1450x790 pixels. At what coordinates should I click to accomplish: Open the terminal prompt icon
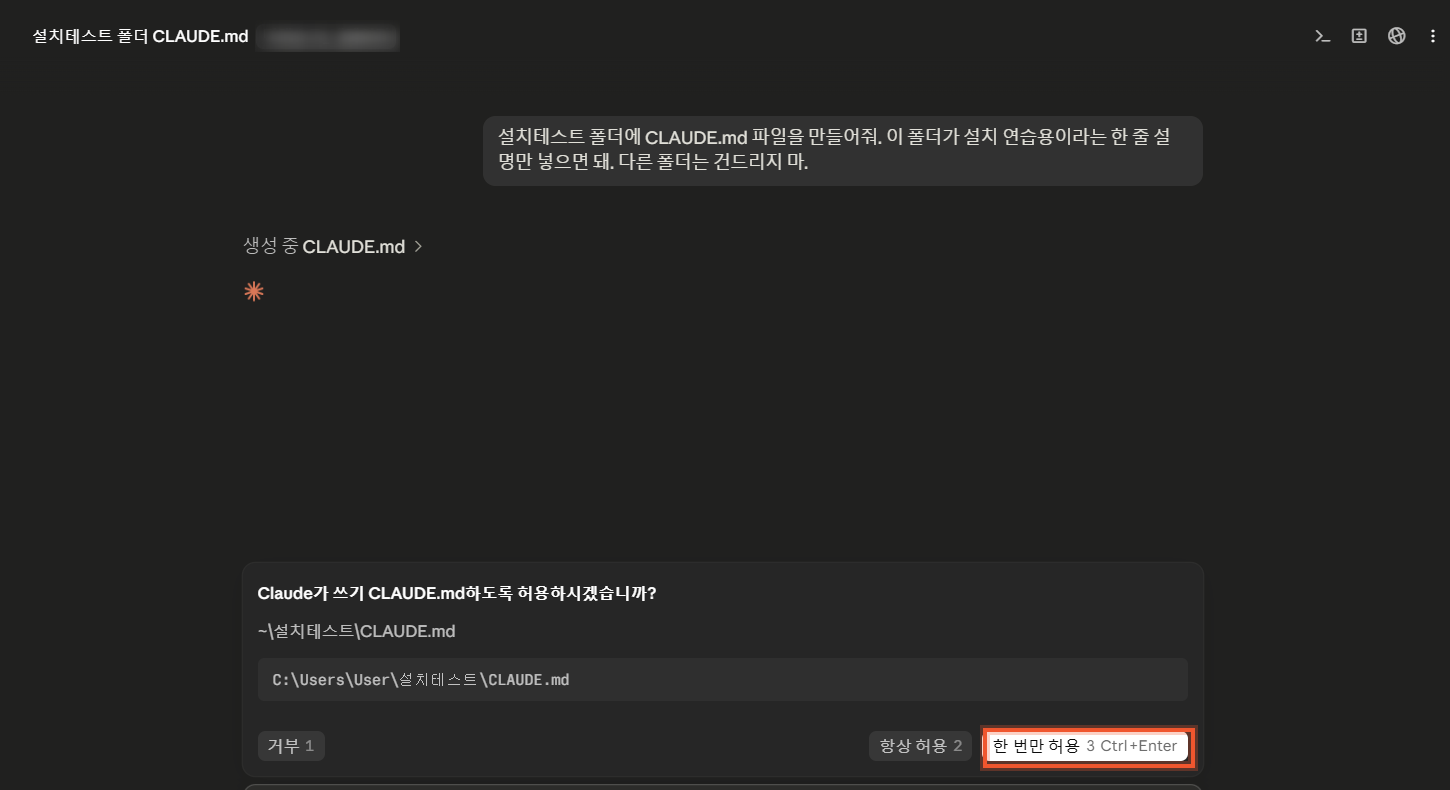pos(1322,36)
